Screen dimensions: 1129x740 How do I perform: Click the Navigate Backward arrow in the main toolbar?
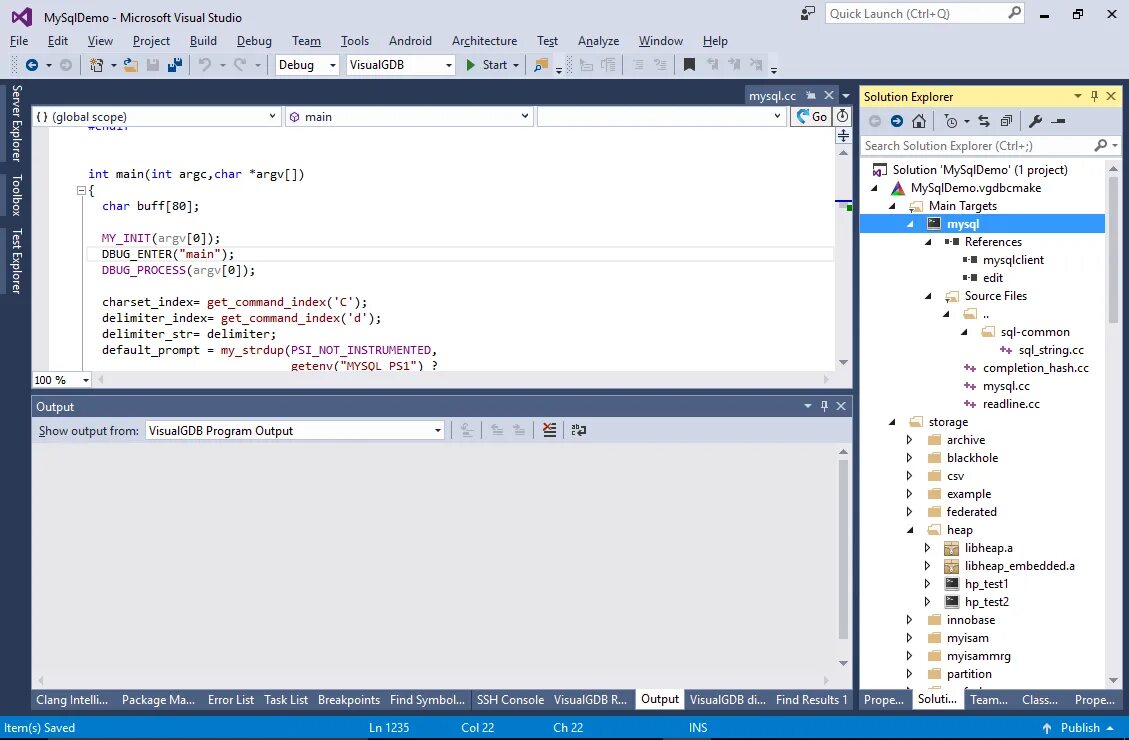[x=32, y=65]
